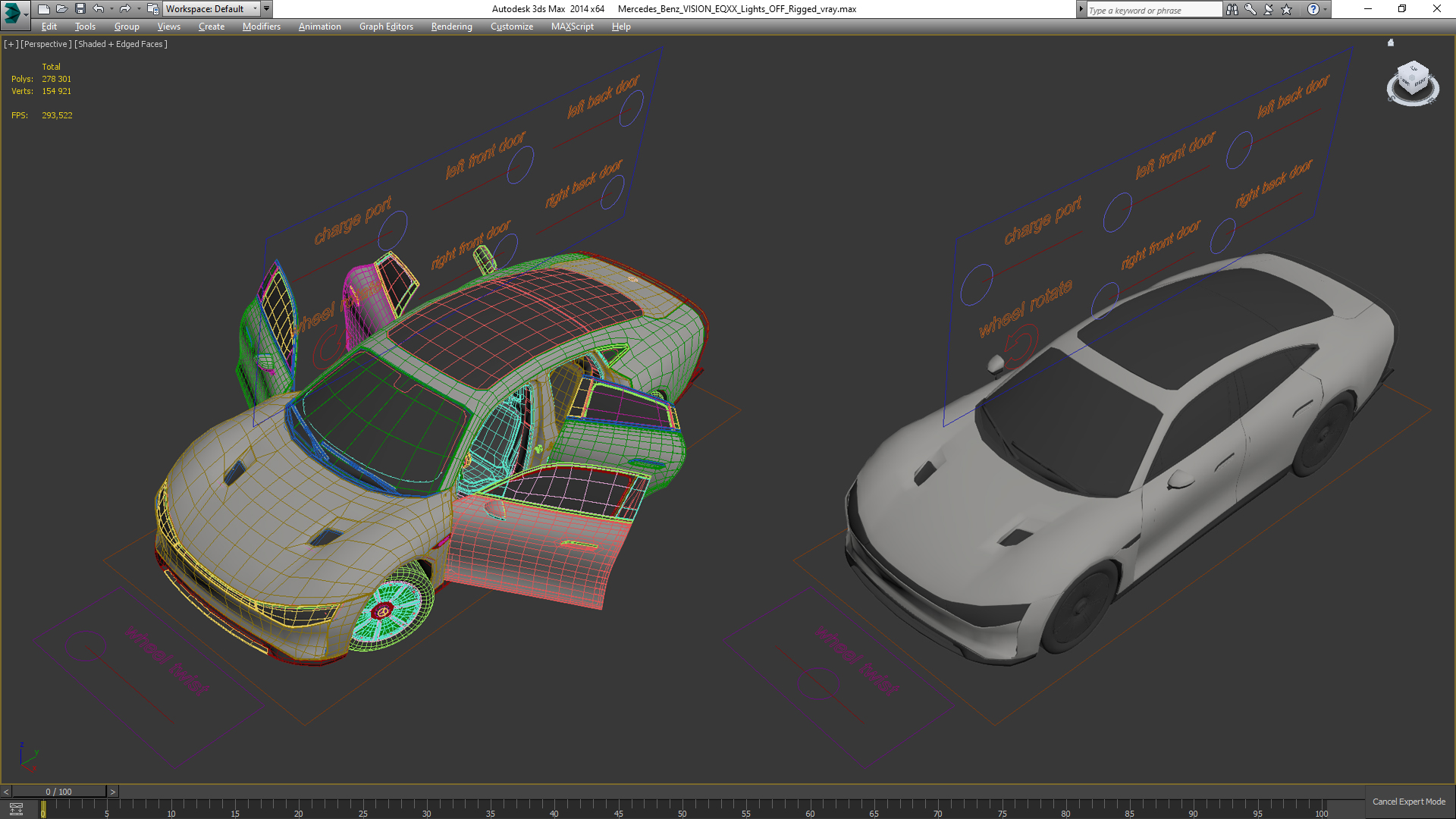Open the MAXScript menu
This screenshot has width=1456, height=819.
[572, 27]
